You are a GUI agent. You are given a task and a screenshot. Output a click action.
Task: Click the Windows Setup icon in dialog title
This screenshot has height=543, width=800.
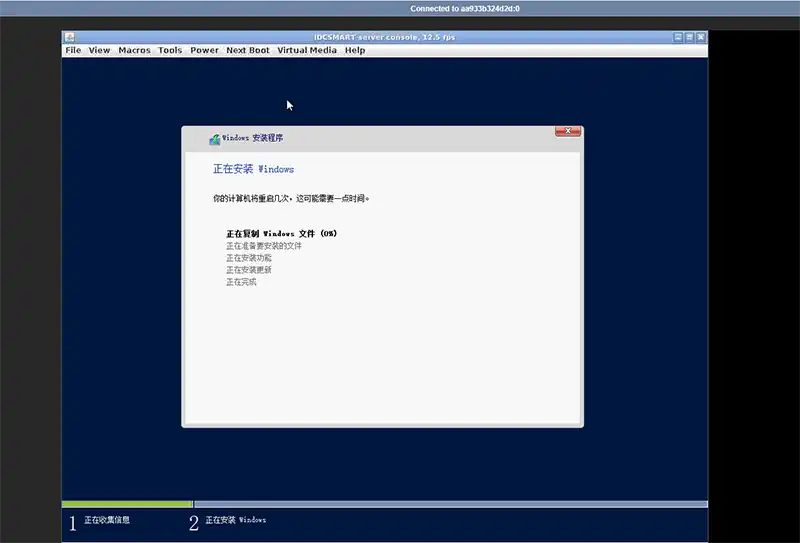214,139
